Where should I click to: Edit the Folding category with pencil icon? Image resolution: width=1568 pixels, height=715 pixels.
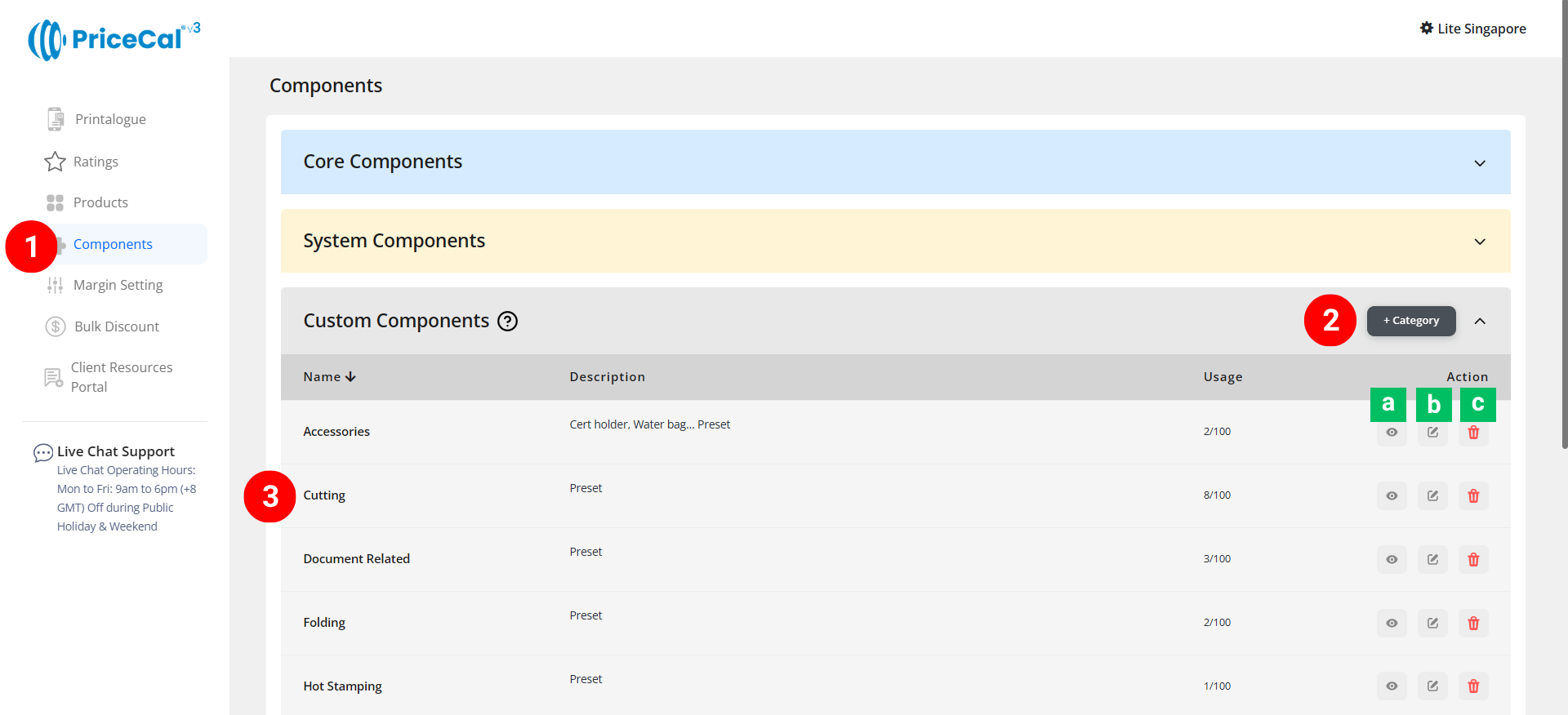point(1432,623)
